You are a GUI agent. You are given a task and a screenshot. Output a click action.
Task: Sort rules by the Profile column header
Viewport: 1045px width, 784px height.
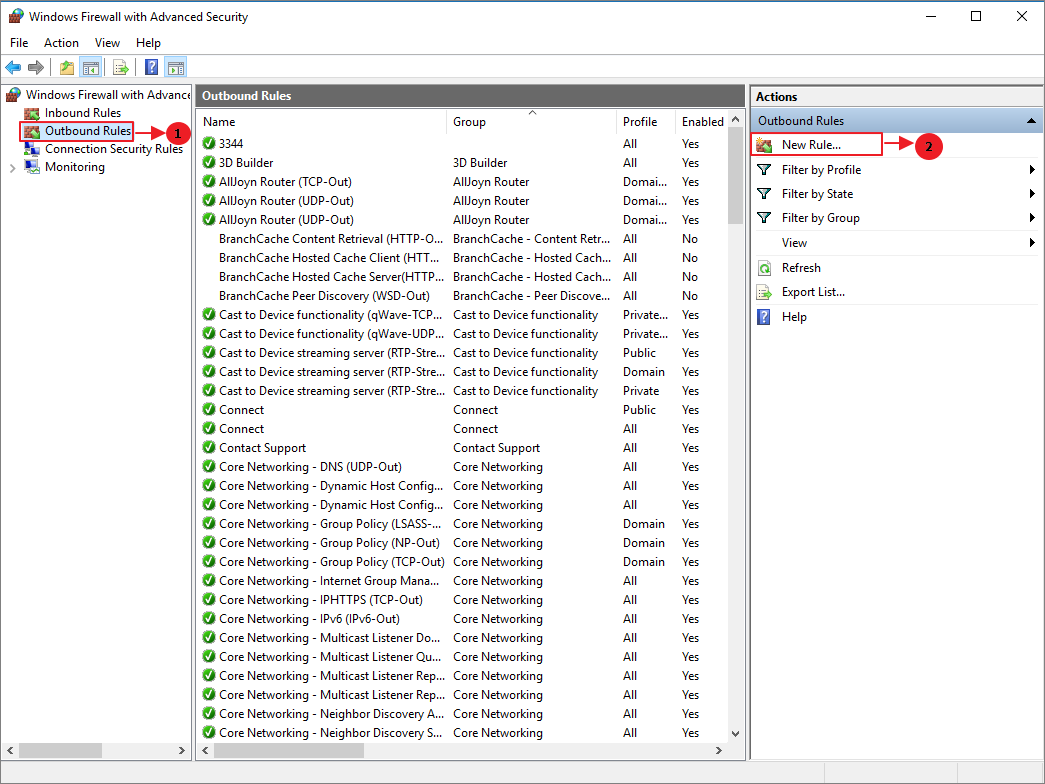pyautogui.click(x=646, y=122)
